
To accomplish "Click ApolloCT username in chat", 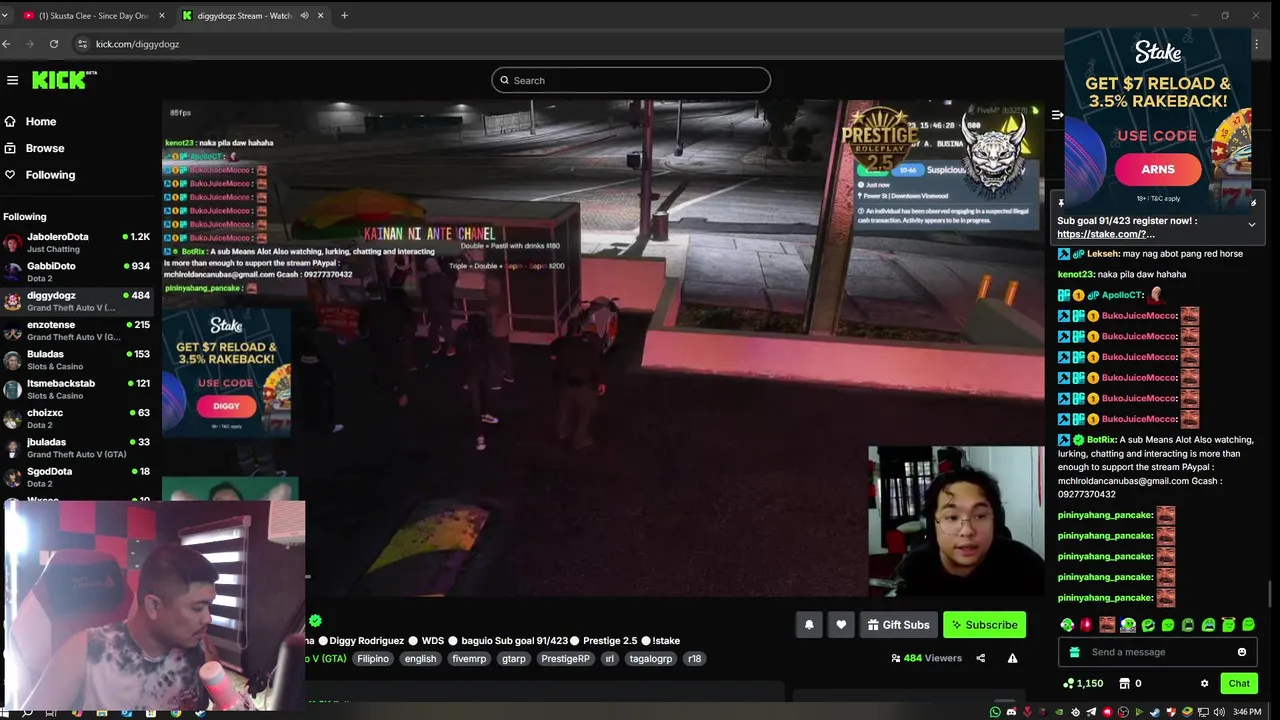I will click(1121, 295).
